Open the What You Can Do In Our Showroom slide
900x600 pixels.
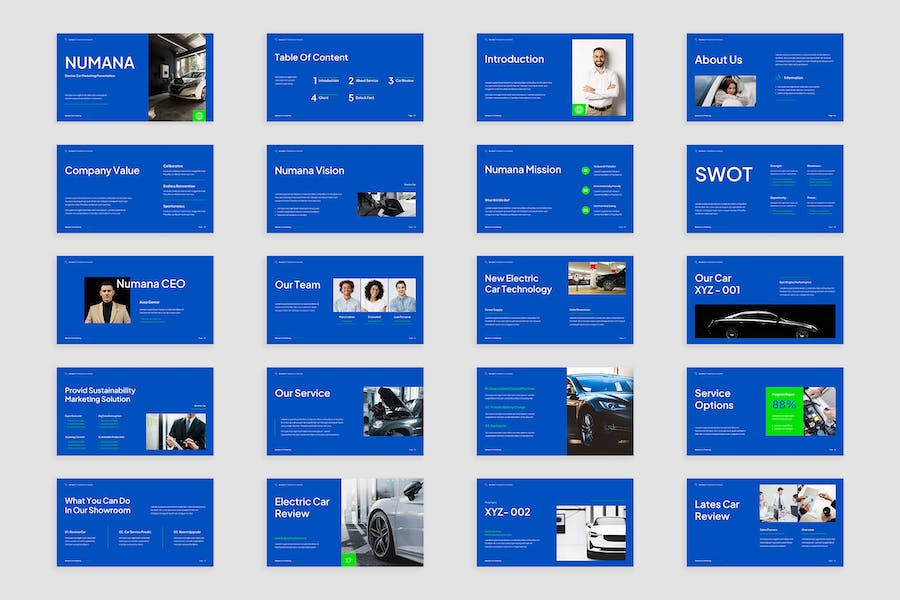click(134, 522)
